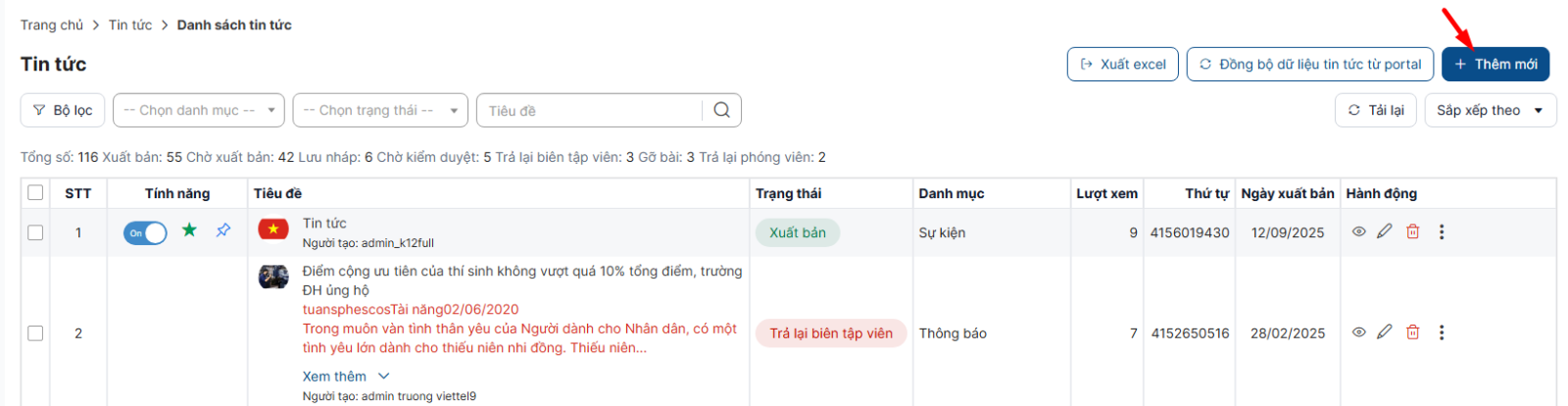Click the blue pin icon in row 1
1568x406 pixels.
pos(223,230)
